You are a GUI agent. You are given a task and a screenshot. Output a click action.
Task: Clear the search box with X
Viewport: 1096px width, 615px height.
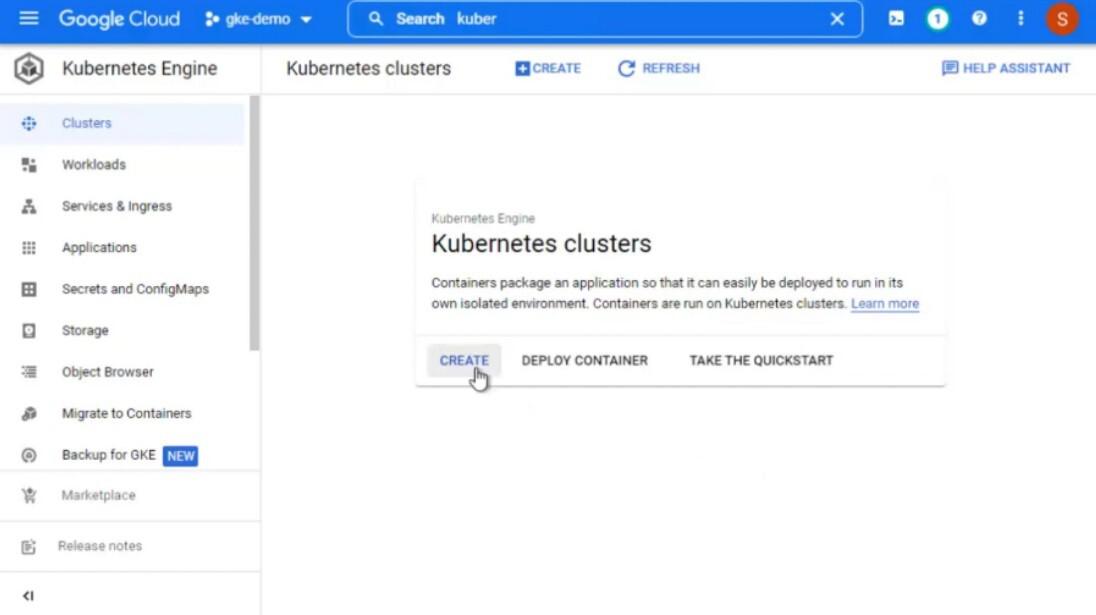click(837, 19)
